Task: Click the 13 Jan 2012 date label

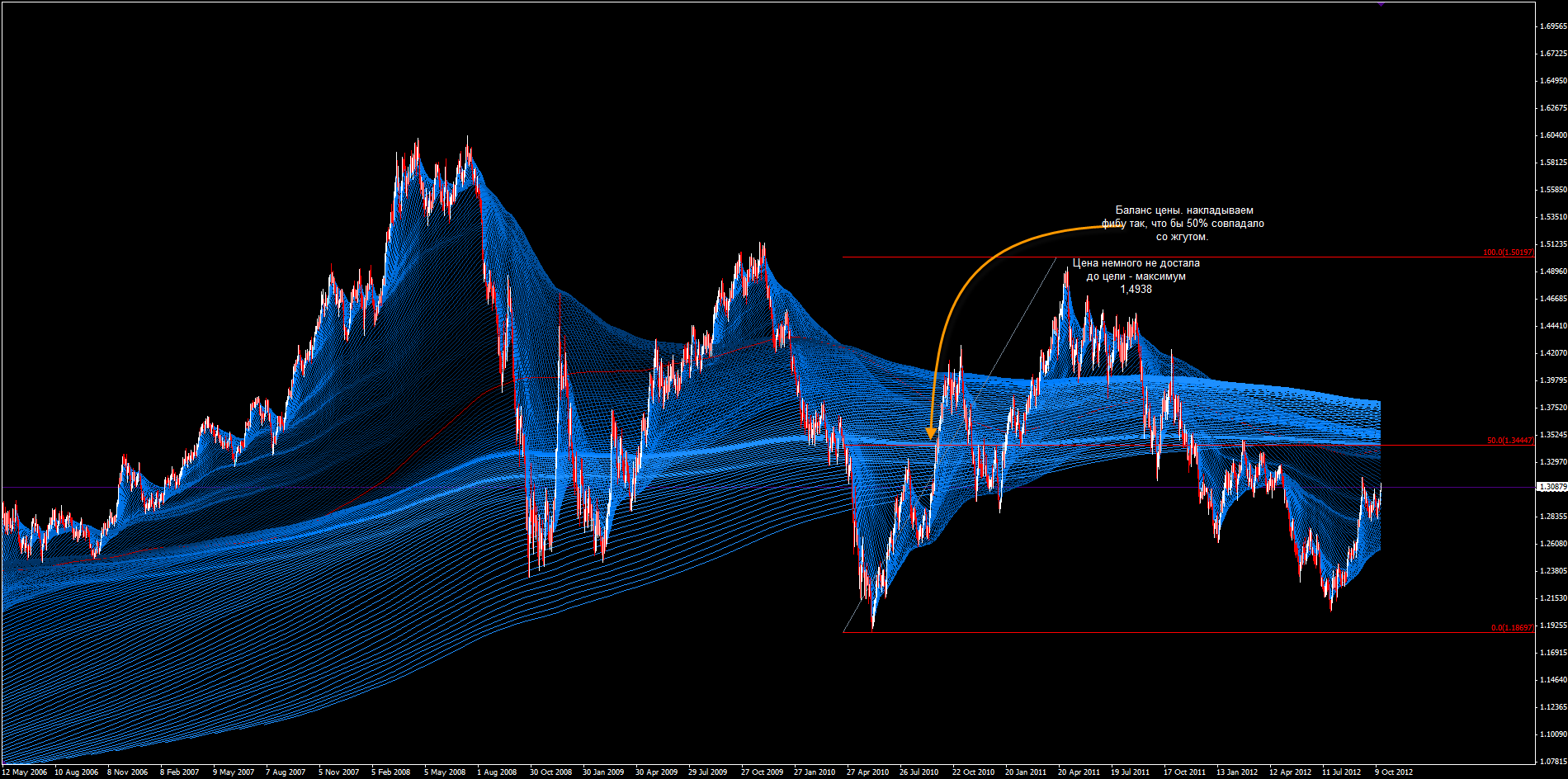Action: pos(1237,772)
